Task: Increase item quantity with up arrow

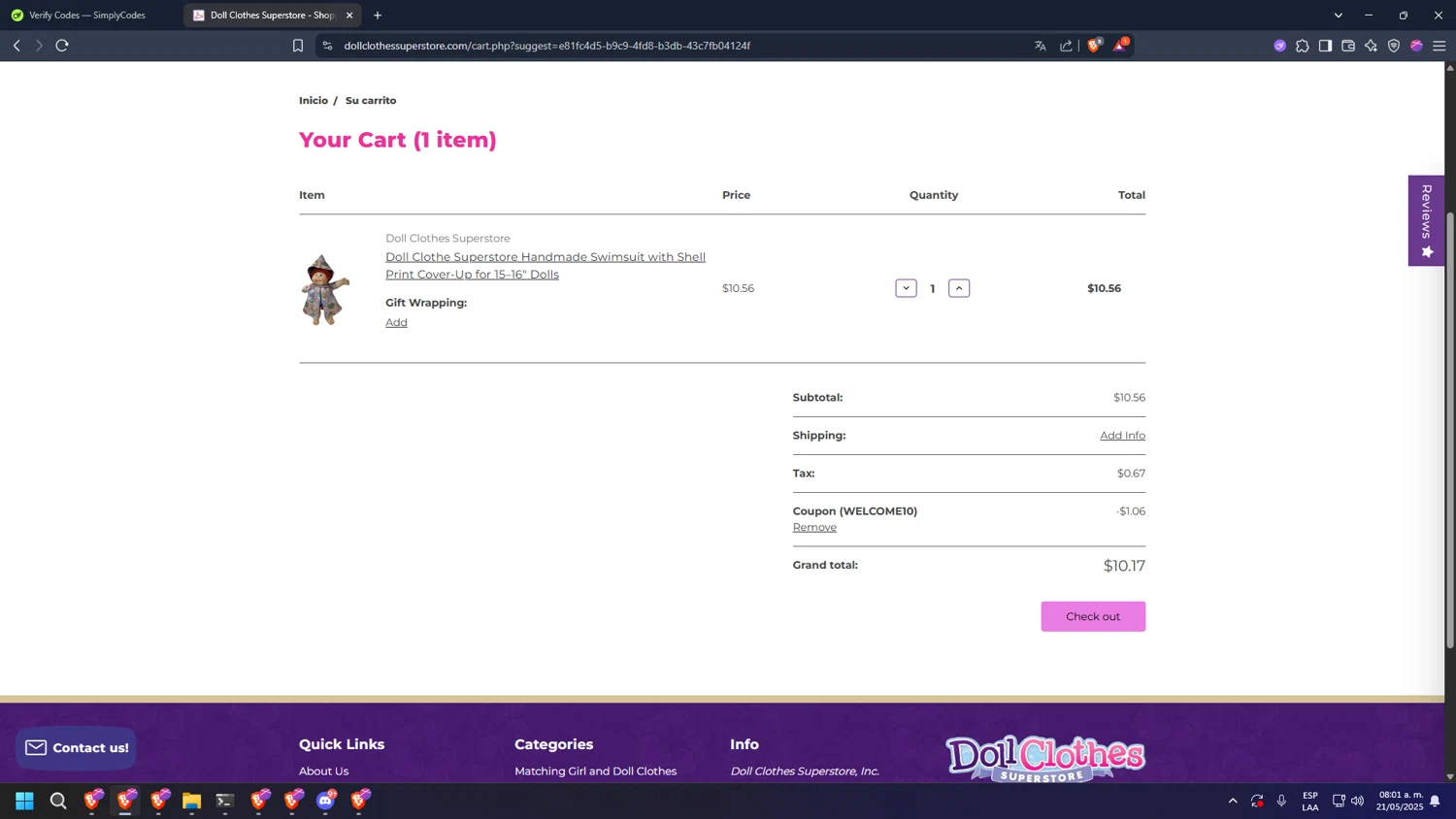Action: coord(959,288)
